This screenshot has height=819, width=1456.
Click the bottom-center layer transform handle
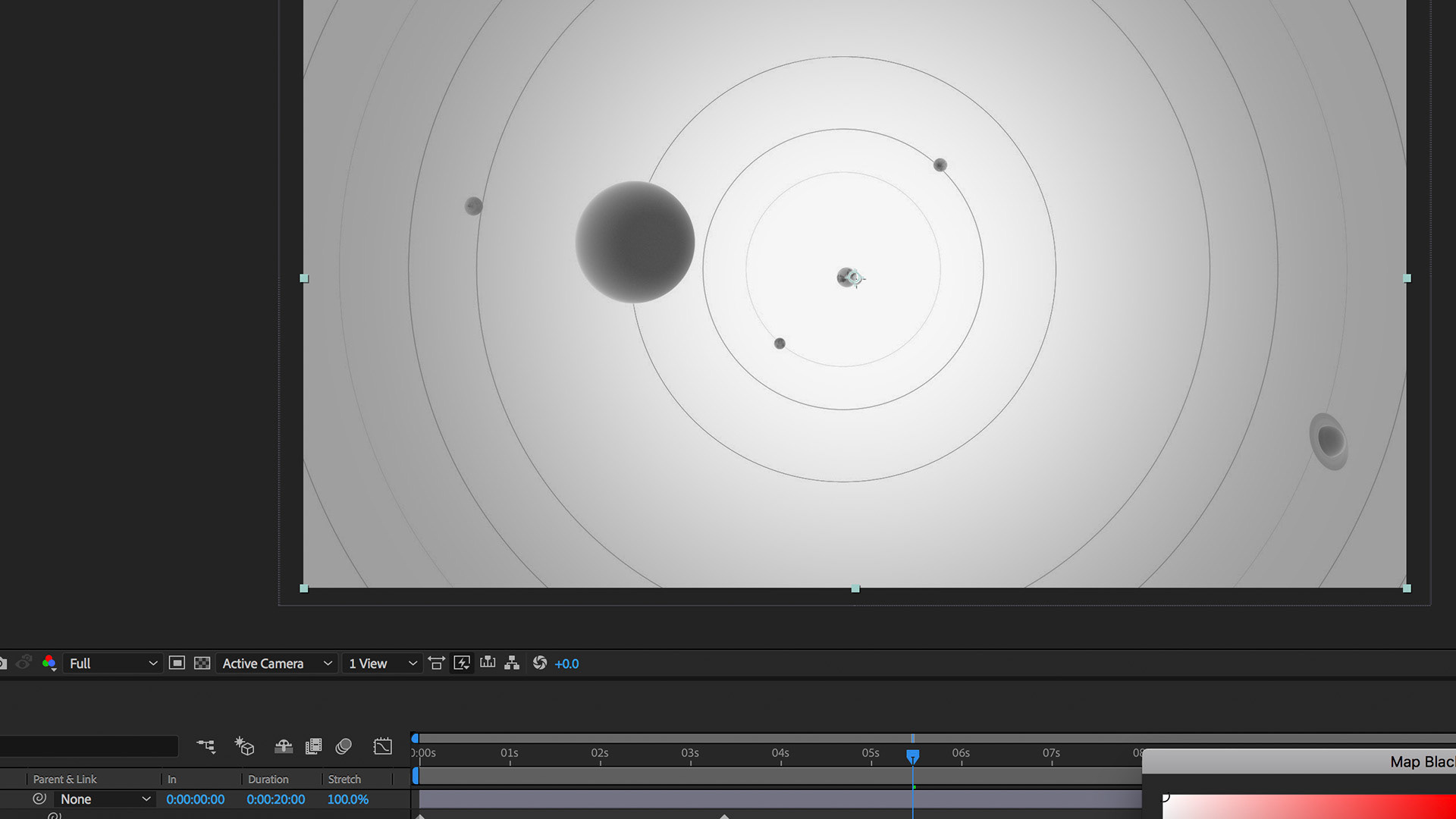click(x=855, y=588)
